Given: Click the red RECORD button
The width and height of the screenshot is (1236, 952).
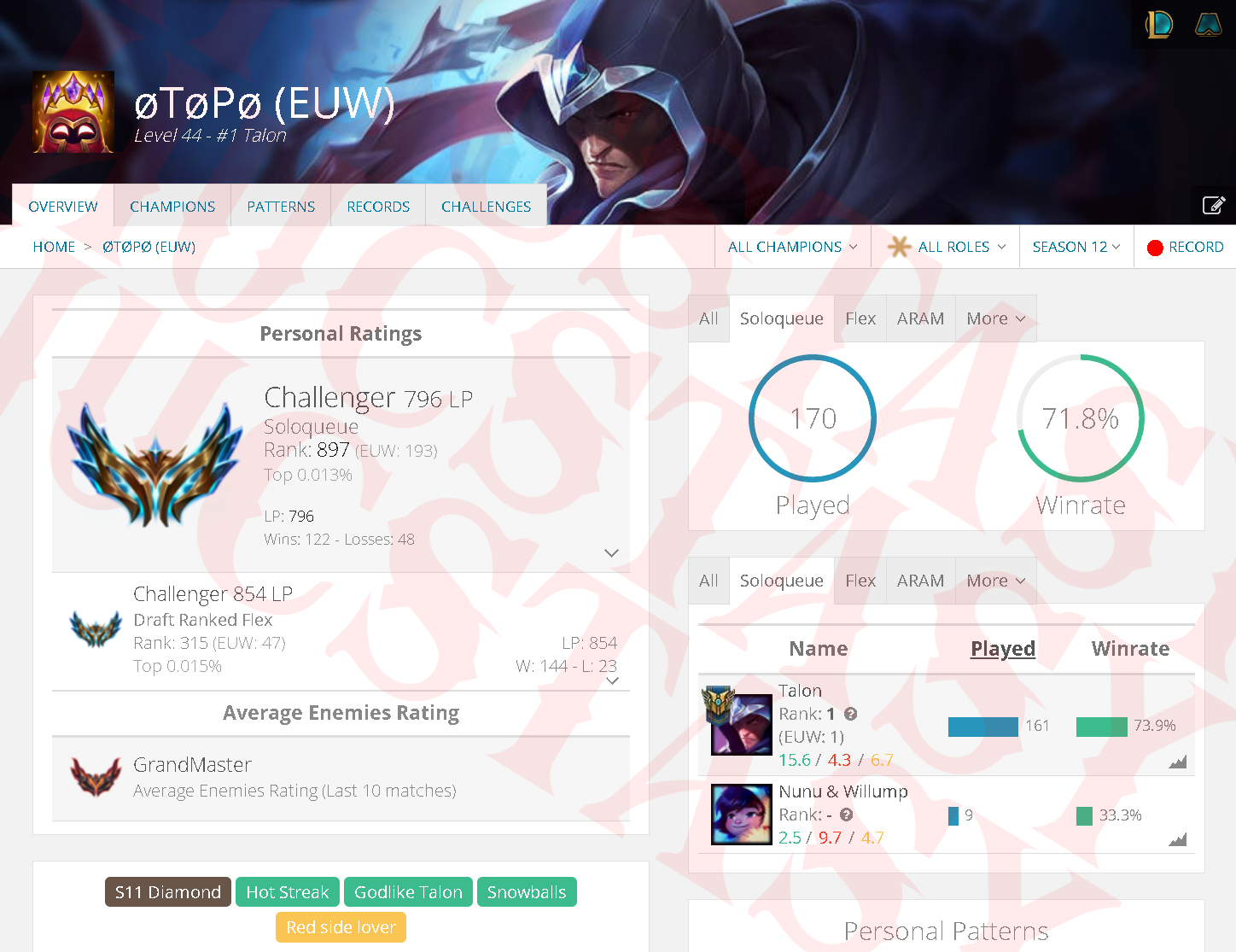Looking at the screenshot, I should (x=1185, y=247).
